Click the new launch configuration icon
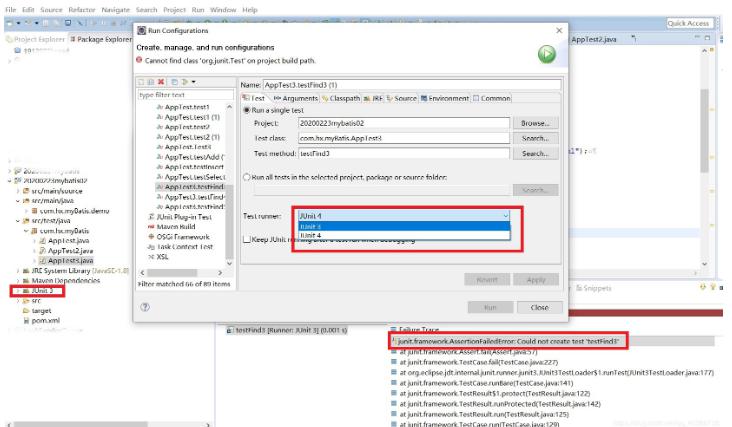The width and height of the screenshot is (732, 427). (141, 82)
